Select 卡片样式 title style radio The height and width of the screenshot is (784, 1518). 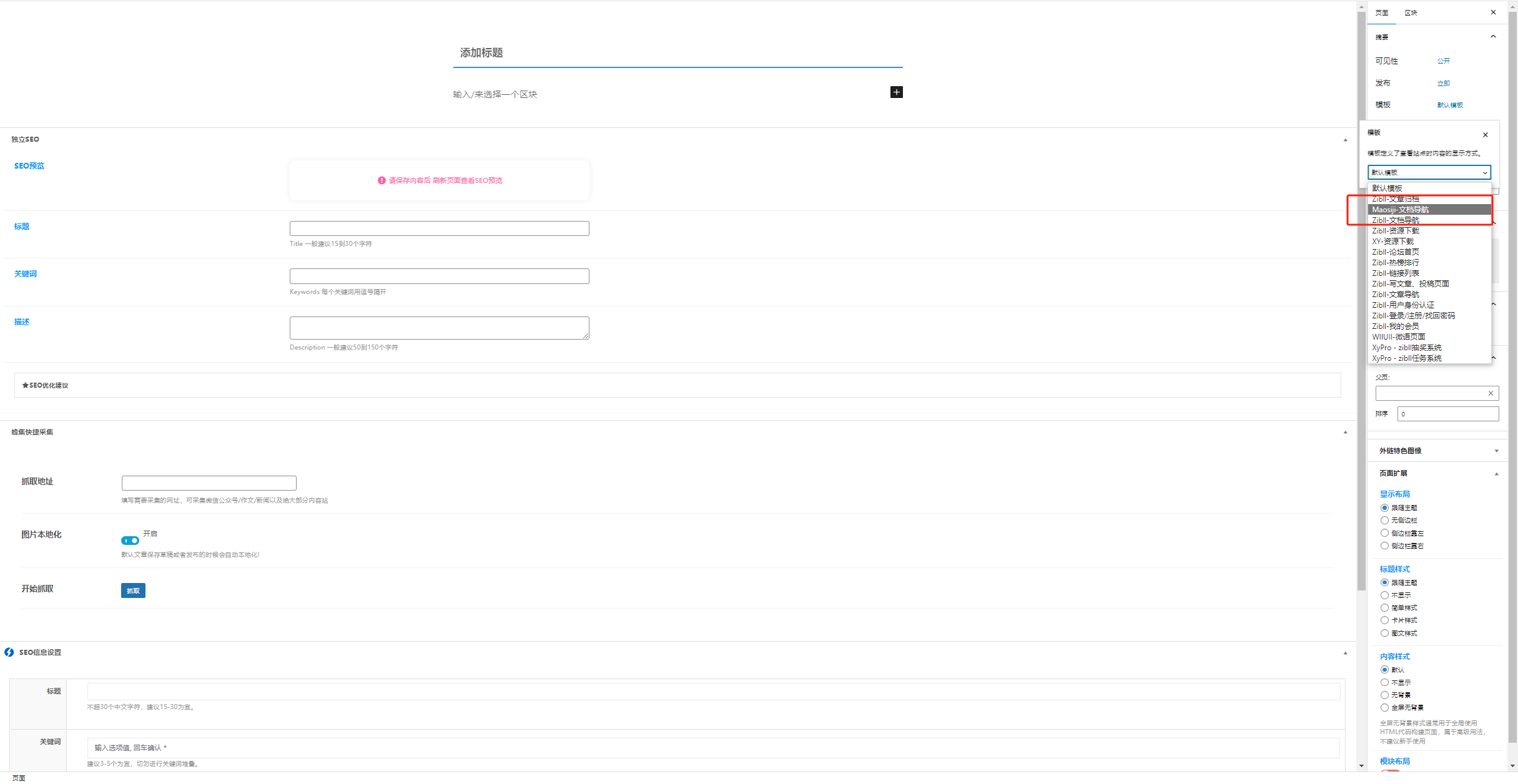pos(1384,620)
